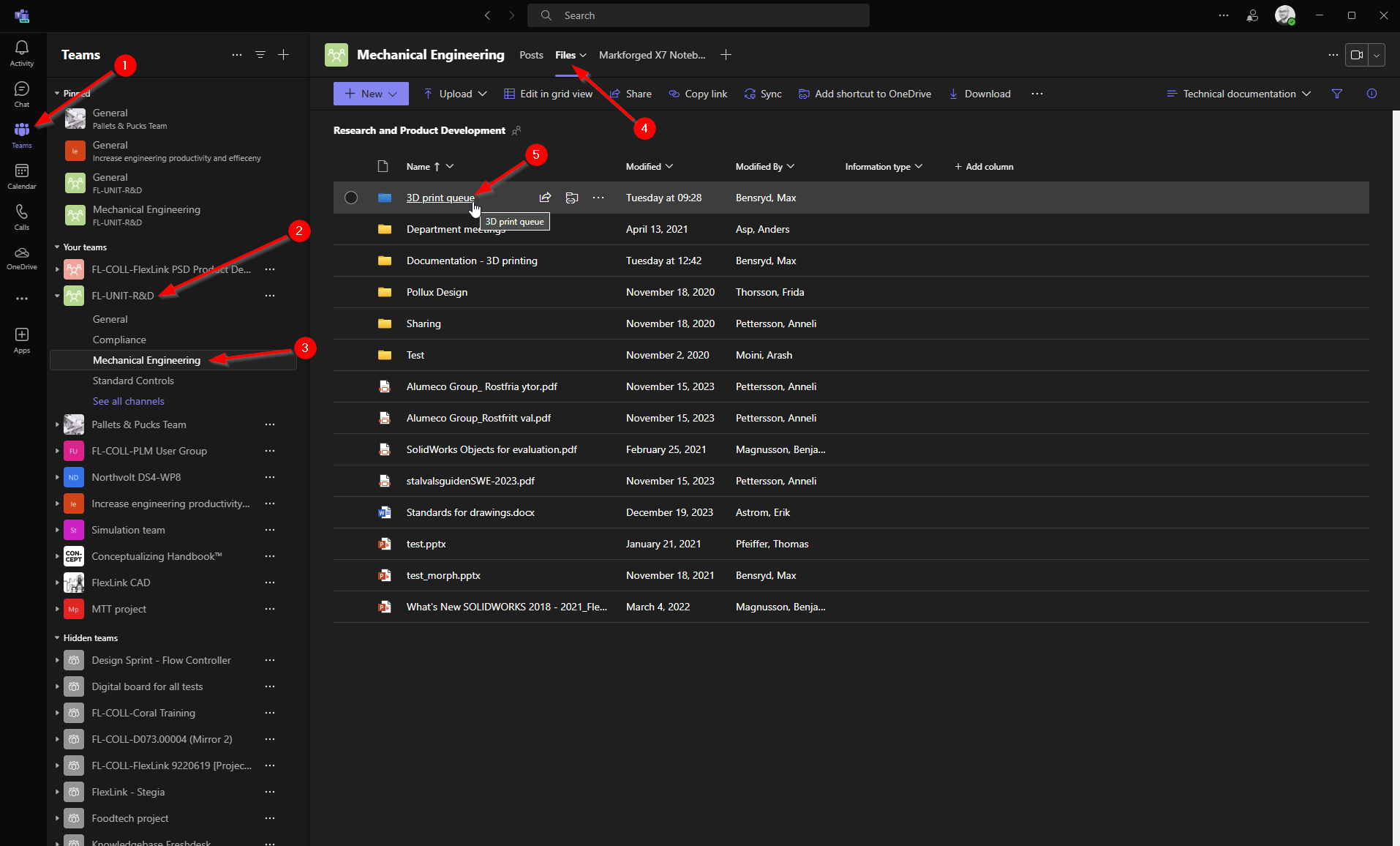Open the Pollux Design folder
1400x846 pixels.
[x=437, y=292]
